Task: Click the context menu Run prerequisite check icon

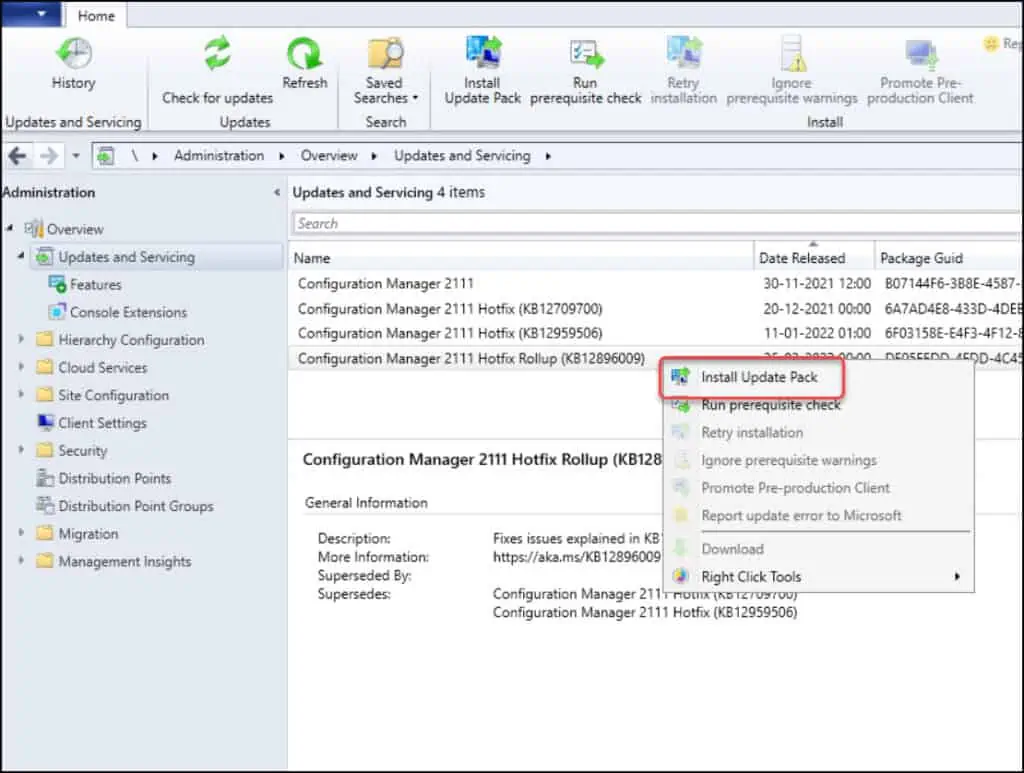Action: tap(680, 405)
